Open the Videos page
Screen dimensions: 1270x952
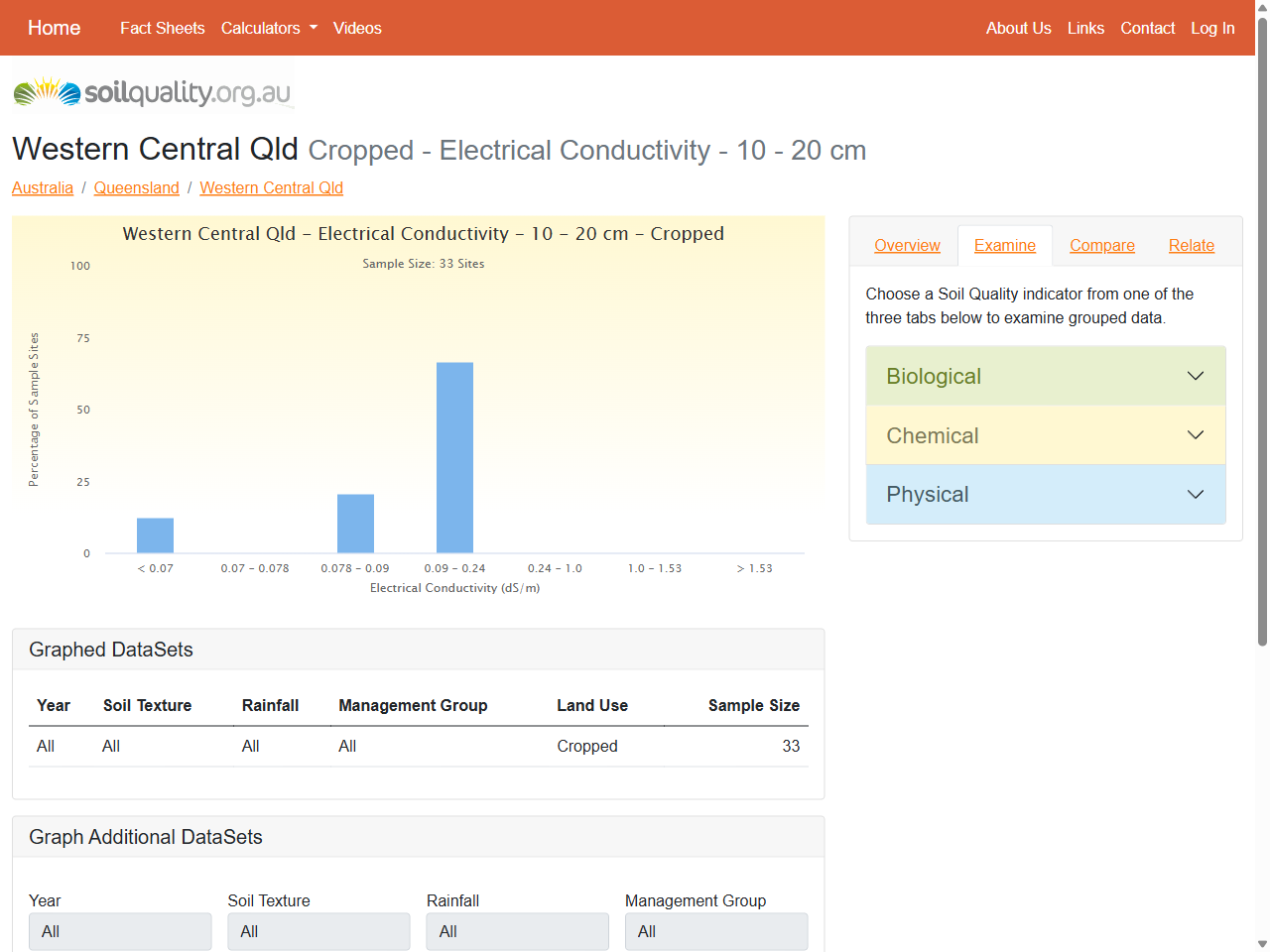pos(357,28)
